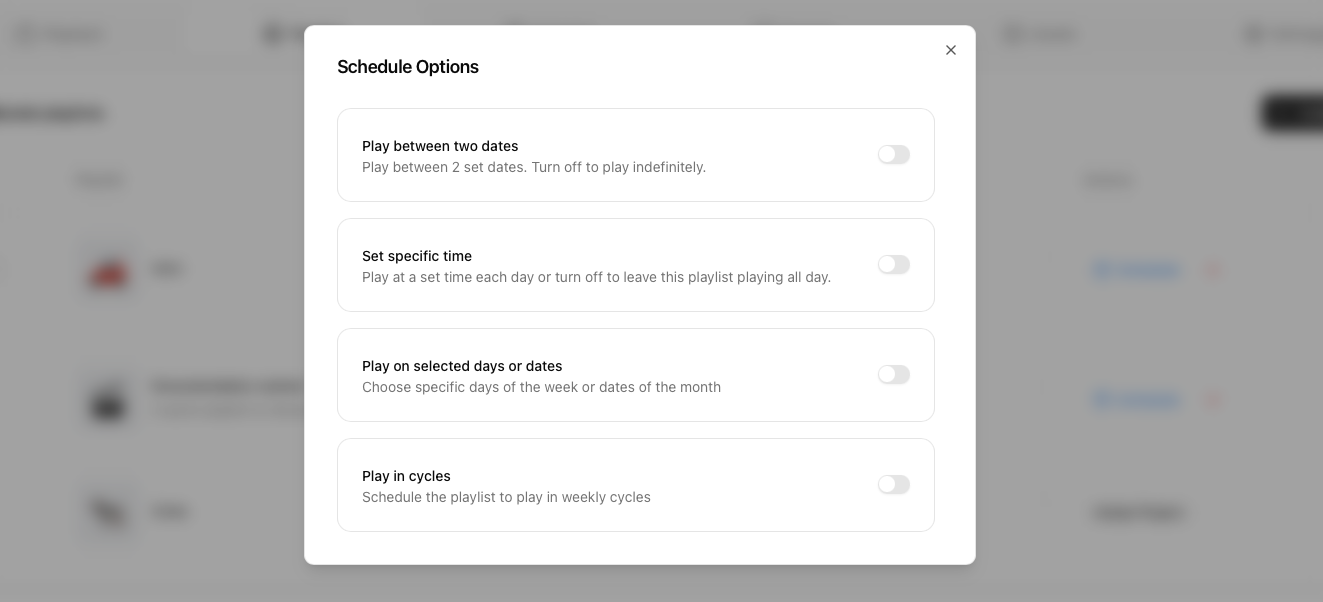Click the red icon in the second background row
This screenshot has height=602, width=1323.
[x=1213, y=400]
